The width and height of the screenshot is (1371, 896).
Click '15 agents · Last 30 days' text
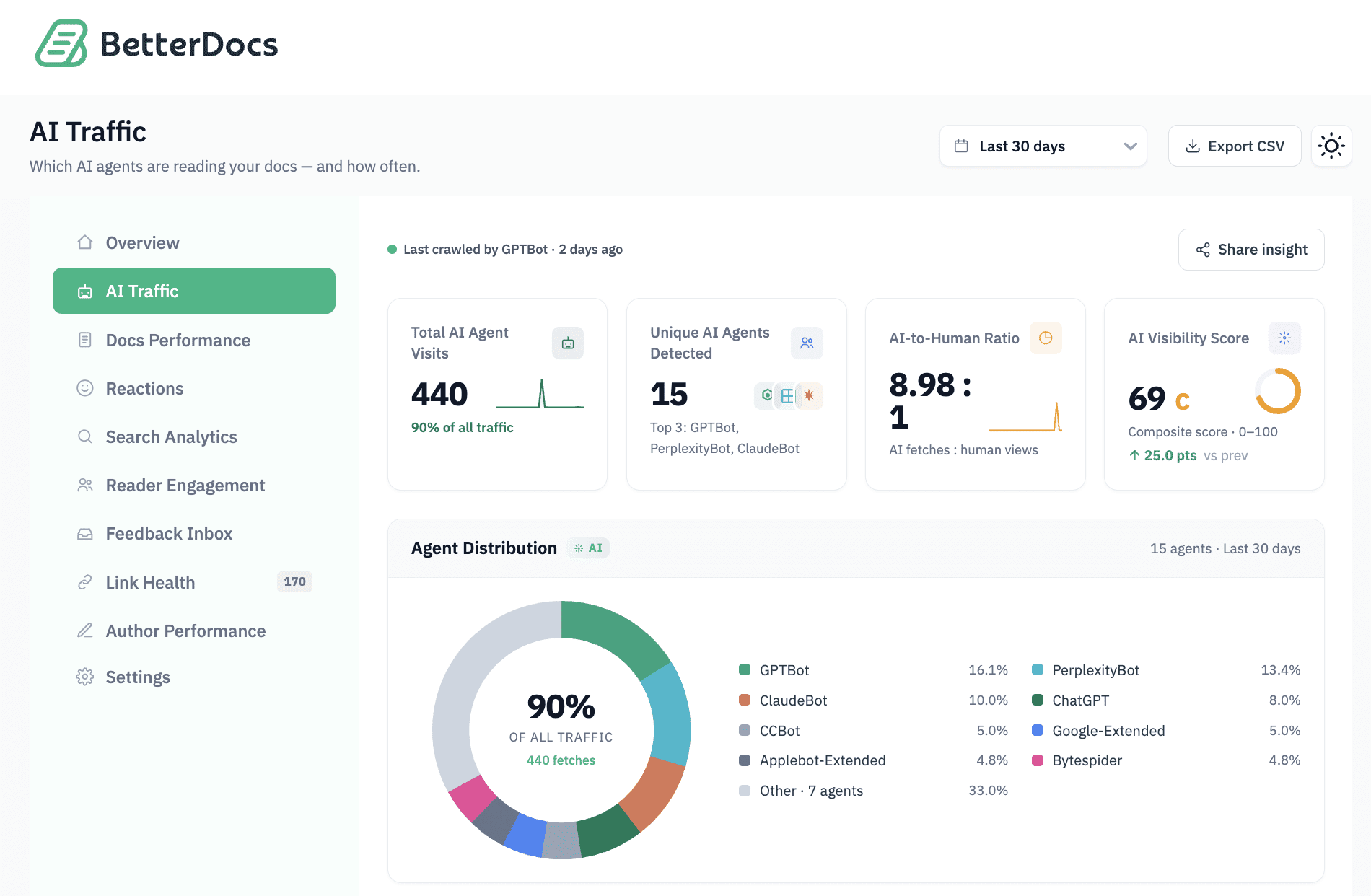[x=1225, y=548]
